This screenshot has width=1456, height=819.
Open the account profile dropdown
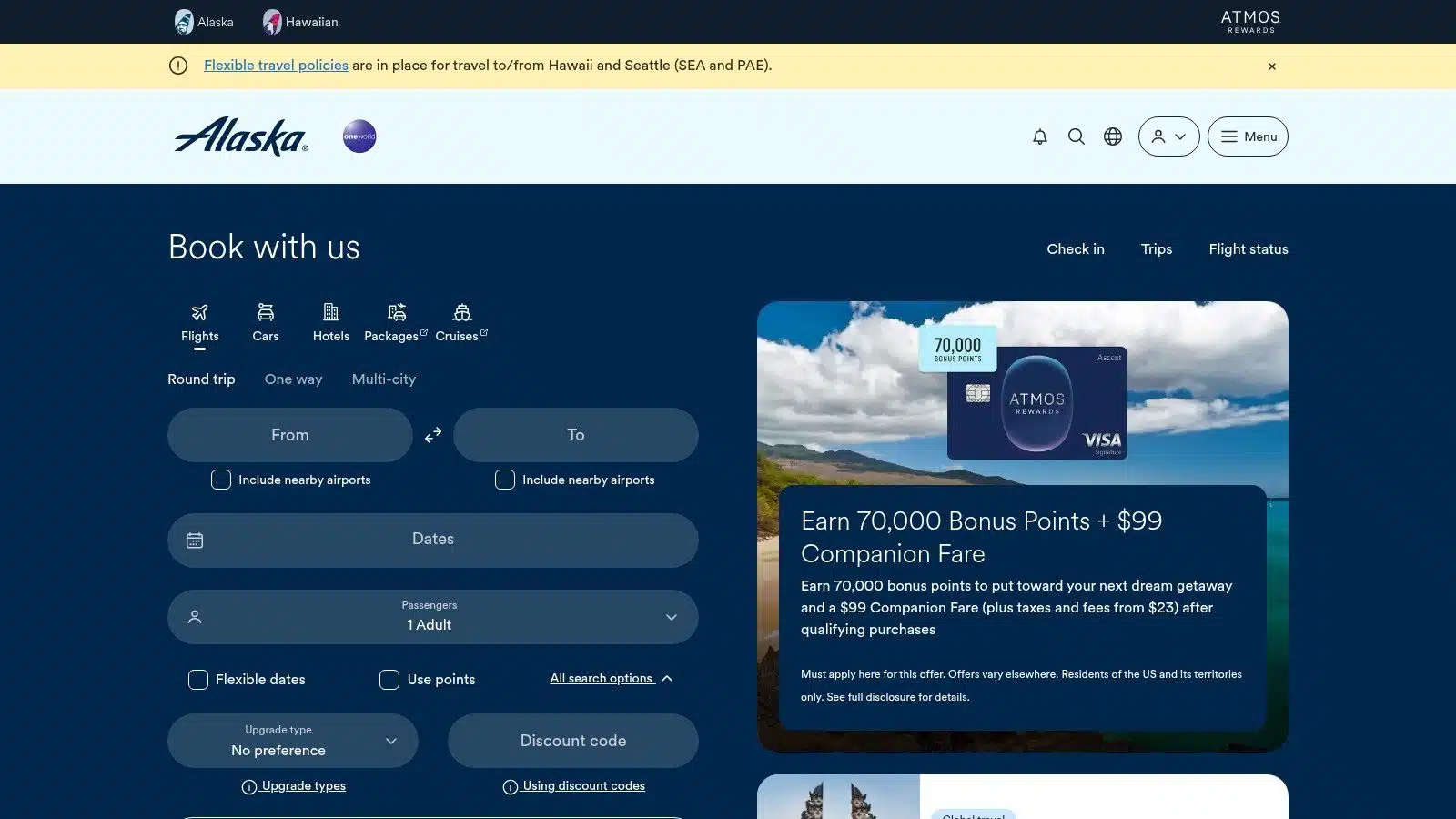click(1169, 136)
